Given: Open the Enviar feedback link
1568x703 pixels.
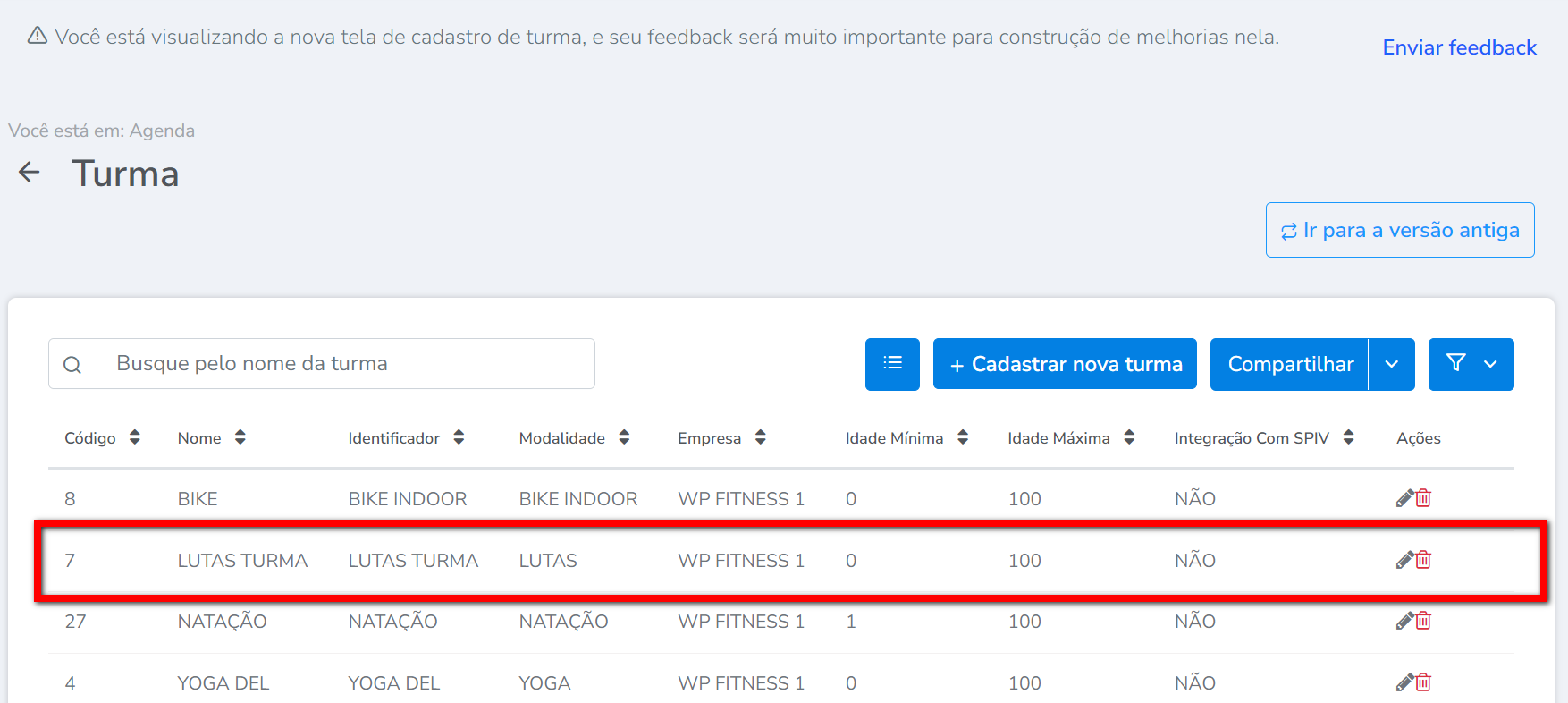Looking at the screenshot, I should (x=1459, y=47).
